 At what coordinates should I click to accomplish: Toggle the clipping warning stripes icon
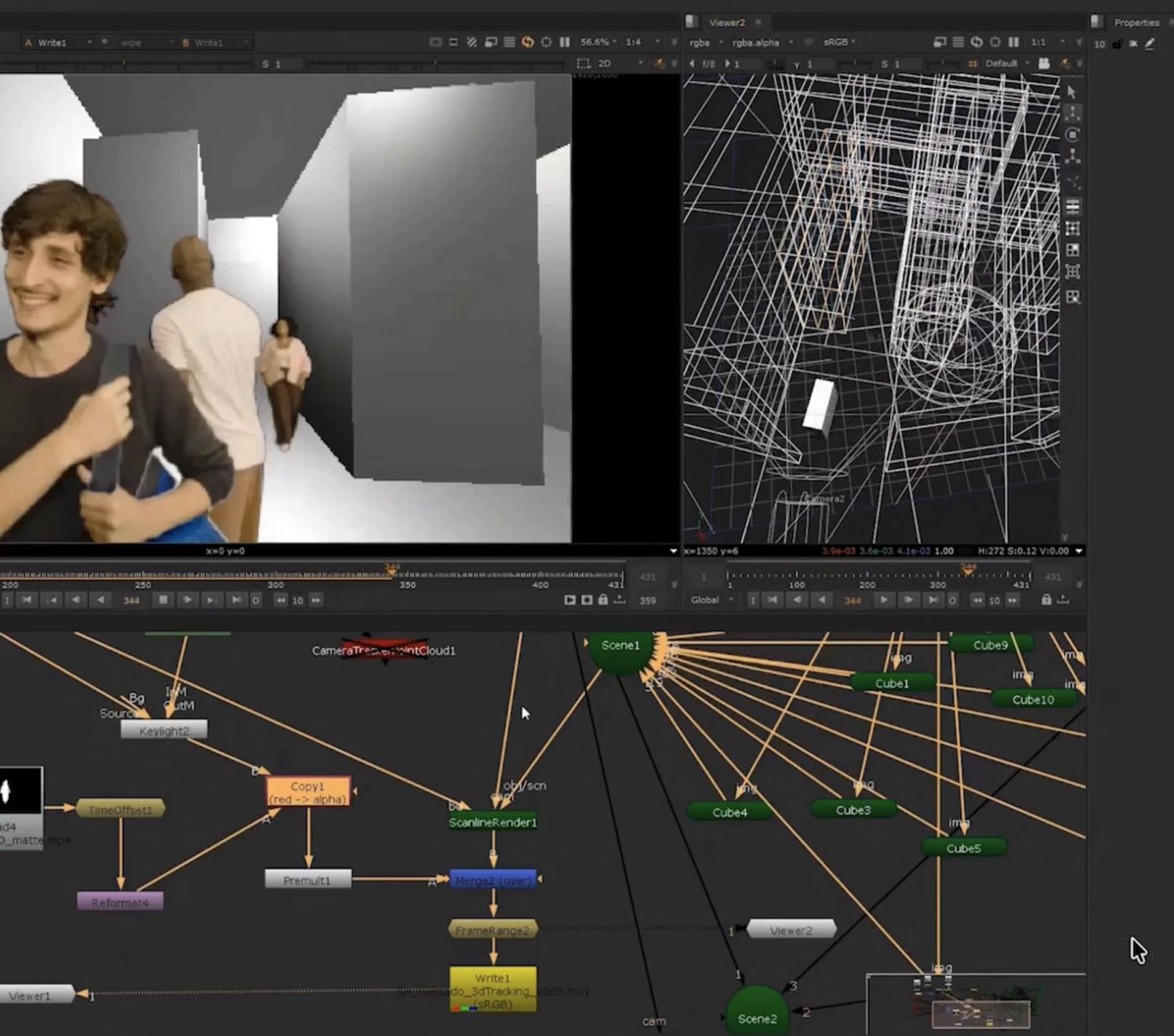point(472,42)
